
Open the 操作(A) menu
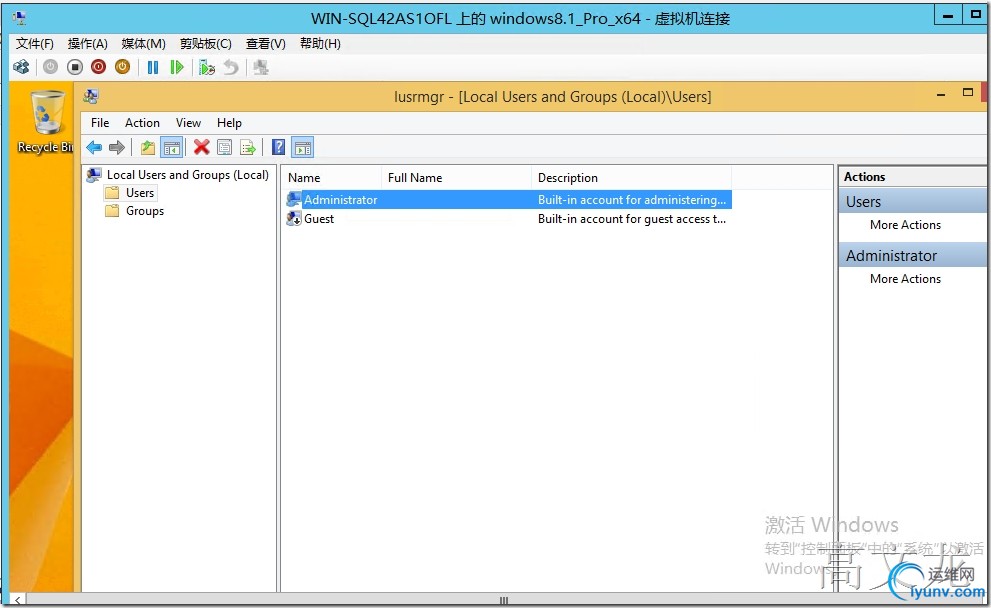[88, 44]
